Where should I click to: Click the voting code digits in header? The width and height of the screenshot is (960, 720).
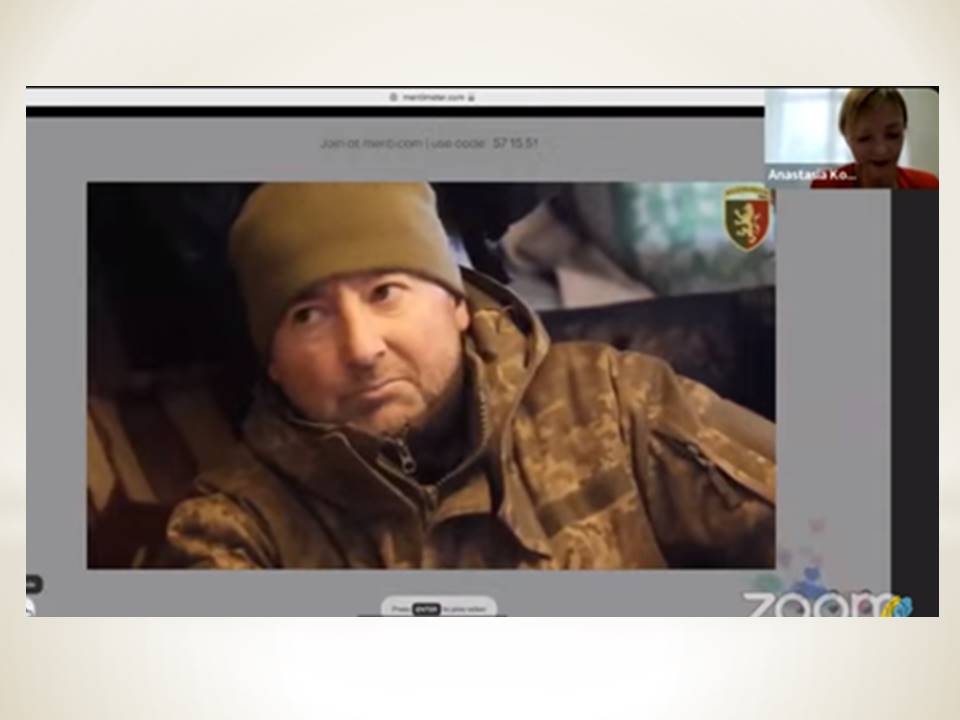pyautogui.click(x=515, y=143)
